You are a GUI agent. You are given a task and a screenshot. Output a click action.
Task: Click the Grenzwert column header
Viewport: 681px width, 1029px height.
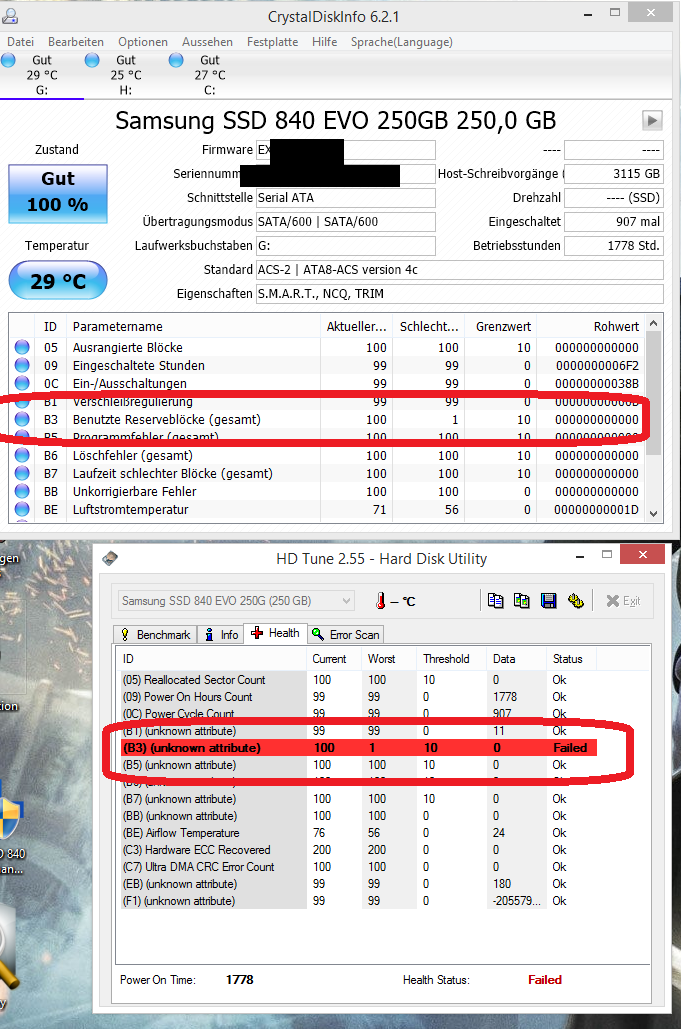(x=503, y=326)
